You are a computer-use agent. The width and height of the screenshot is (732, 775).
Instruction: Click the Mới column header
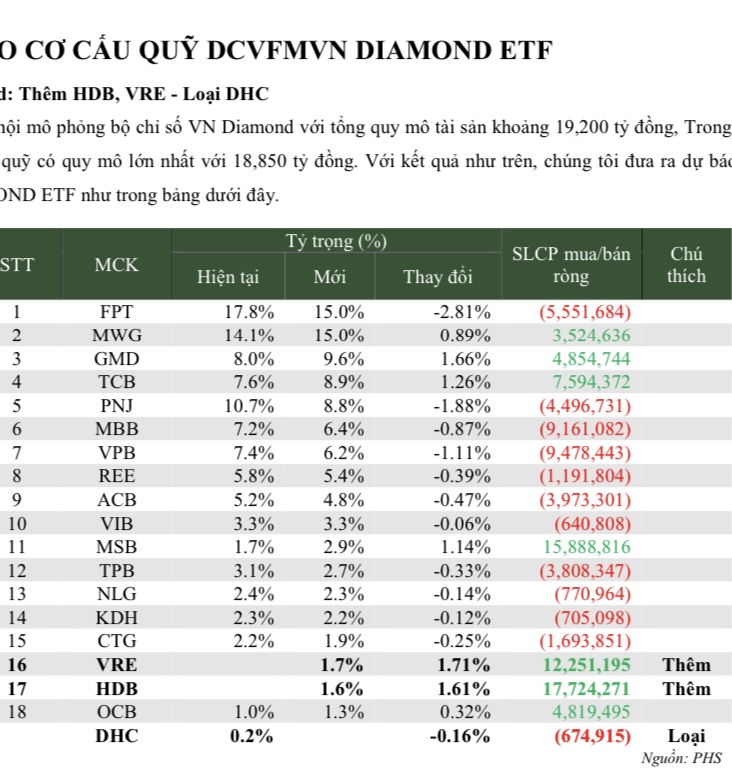click(x=330, y=277)
